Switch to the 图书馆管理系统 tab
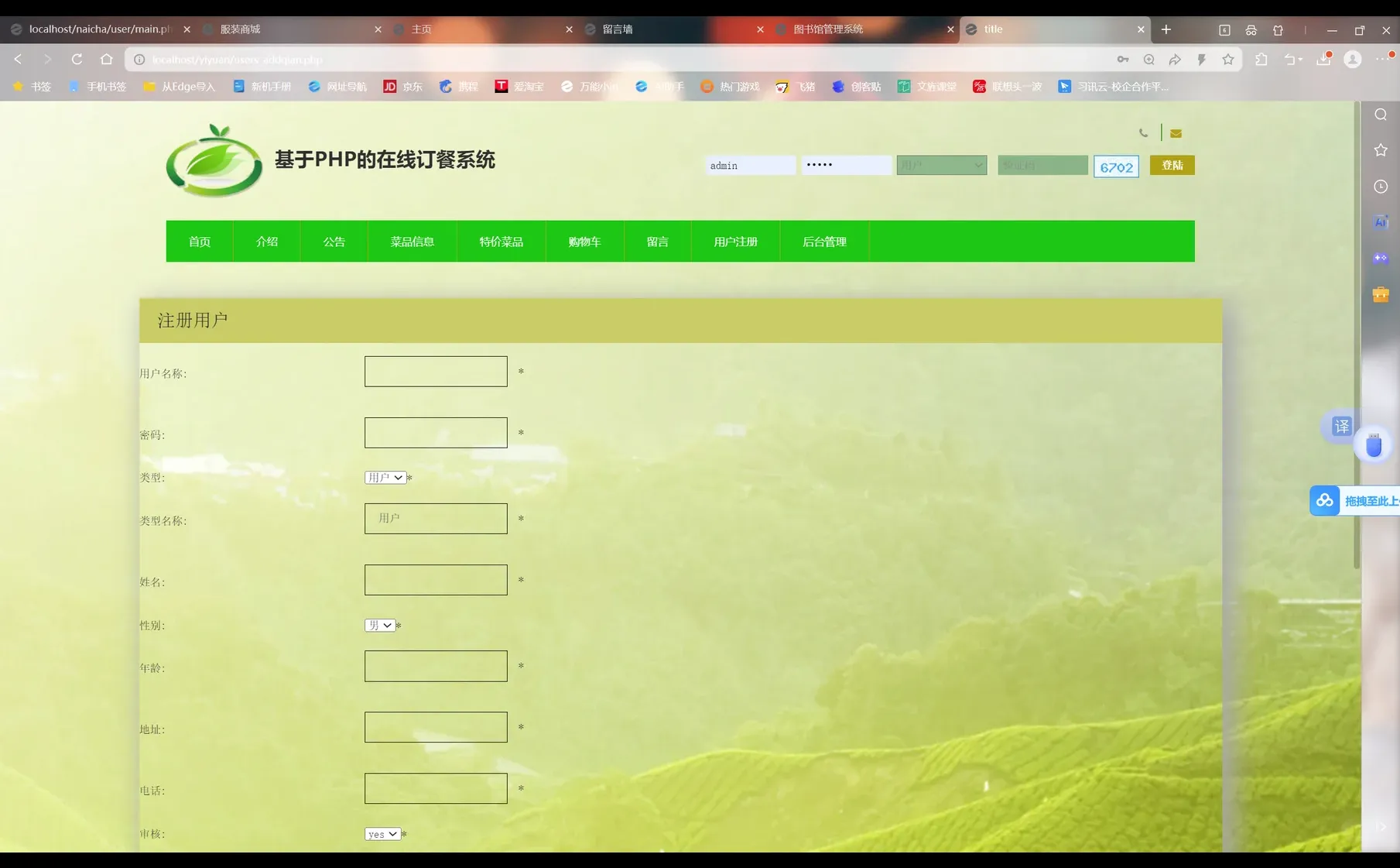The height and width of the screenshot is (868, 1400). (828, 29)
